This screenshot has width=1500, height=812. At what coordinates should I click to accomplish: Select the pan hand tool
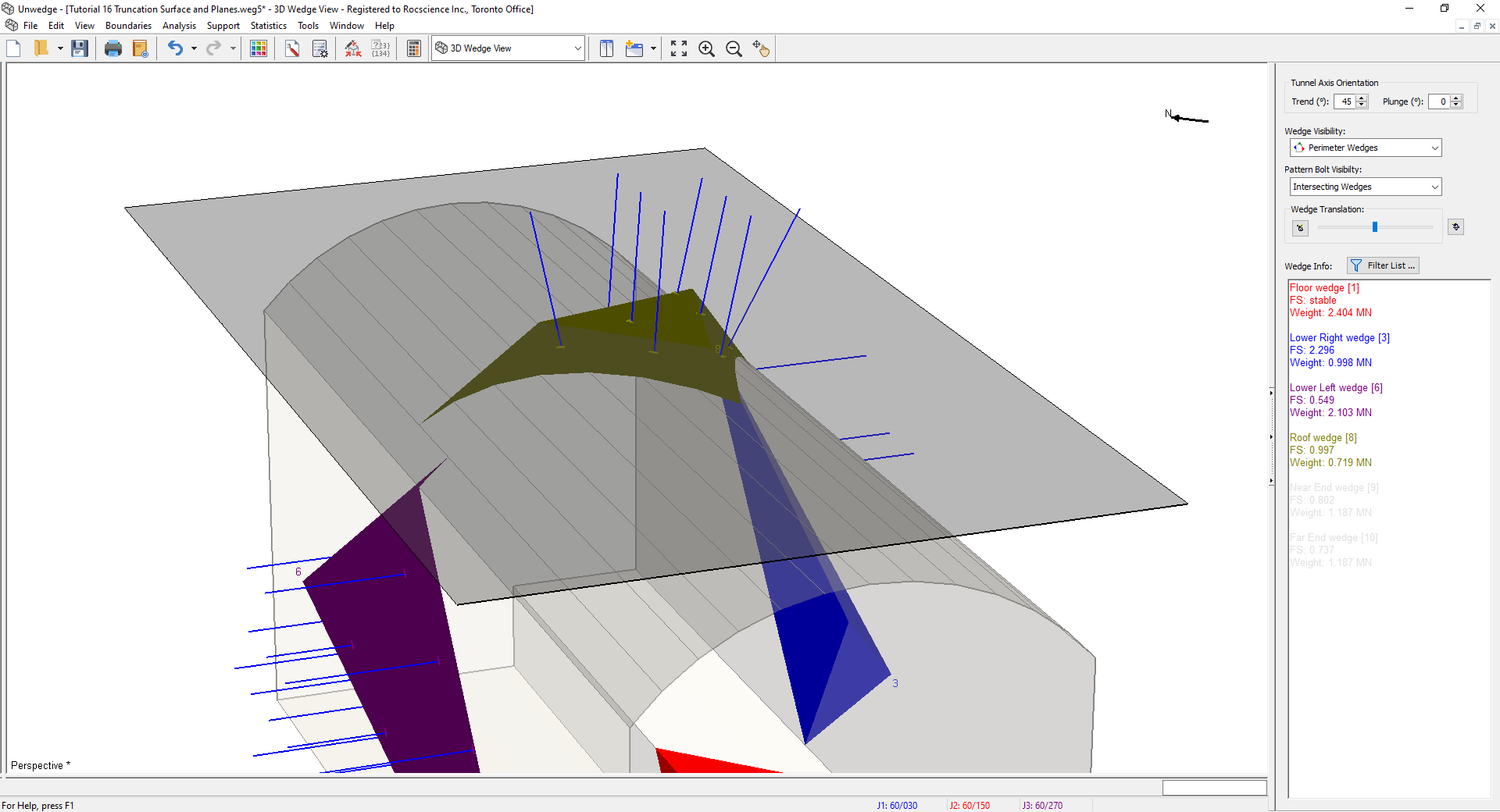tap(761, 48)
